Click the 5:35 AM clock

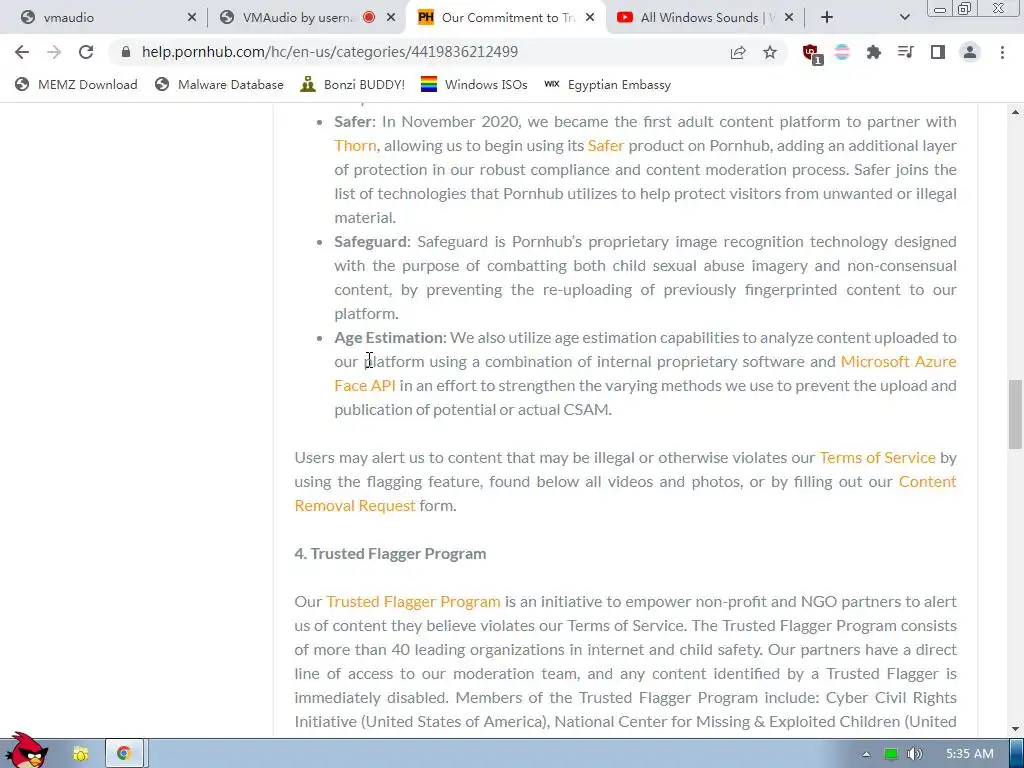tap(969, 754)
